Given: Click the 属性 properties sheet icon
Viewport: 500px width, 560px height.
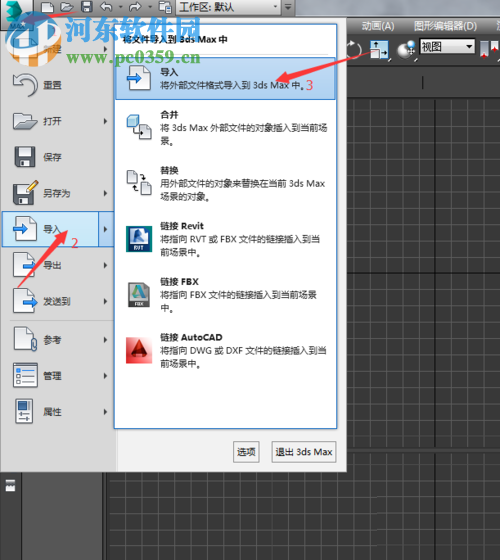Looking at the screenshot, I should [24, 411].
